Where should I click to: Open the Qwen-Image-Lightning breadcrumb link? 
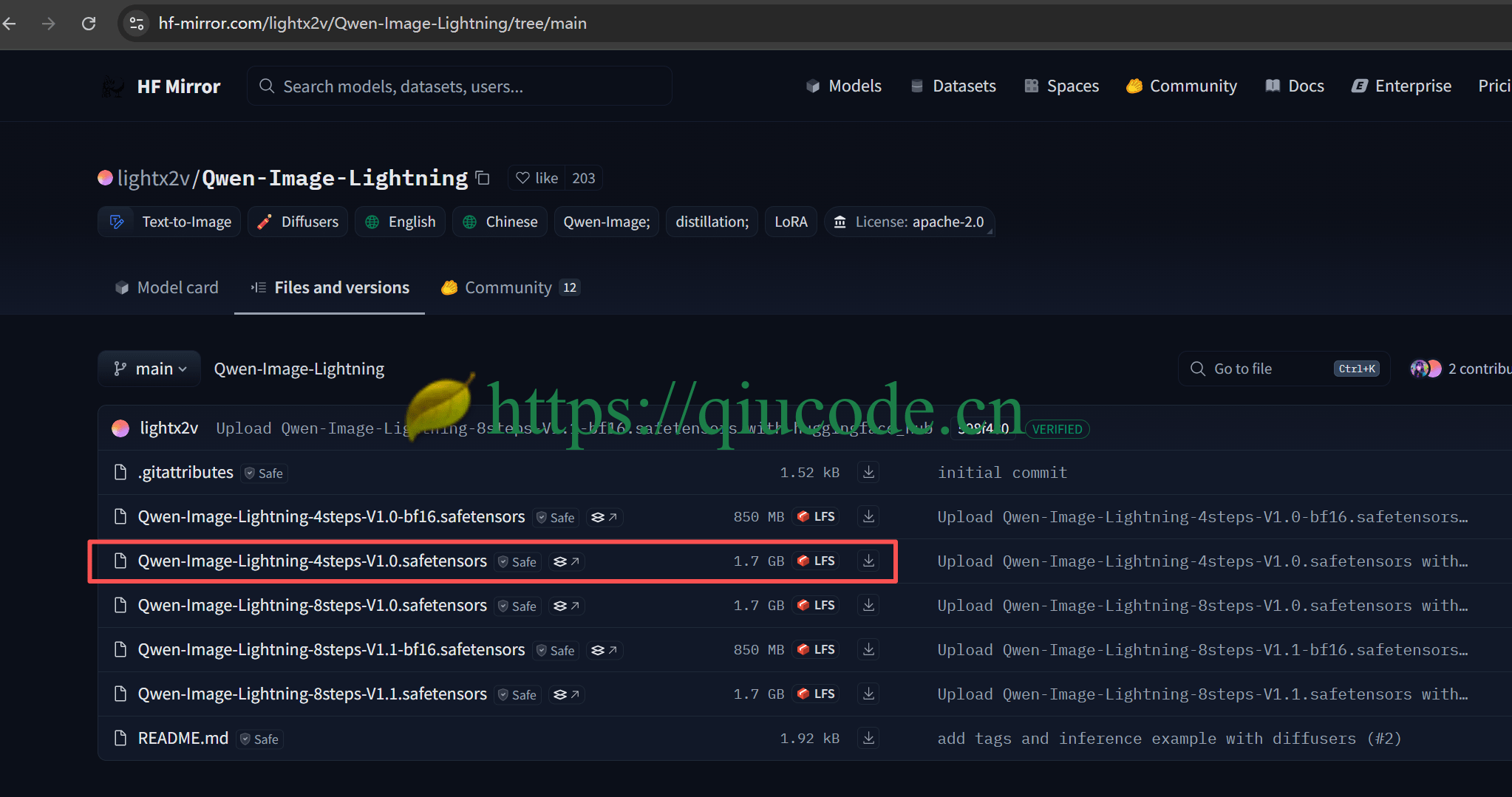click(x=299, y=369)
